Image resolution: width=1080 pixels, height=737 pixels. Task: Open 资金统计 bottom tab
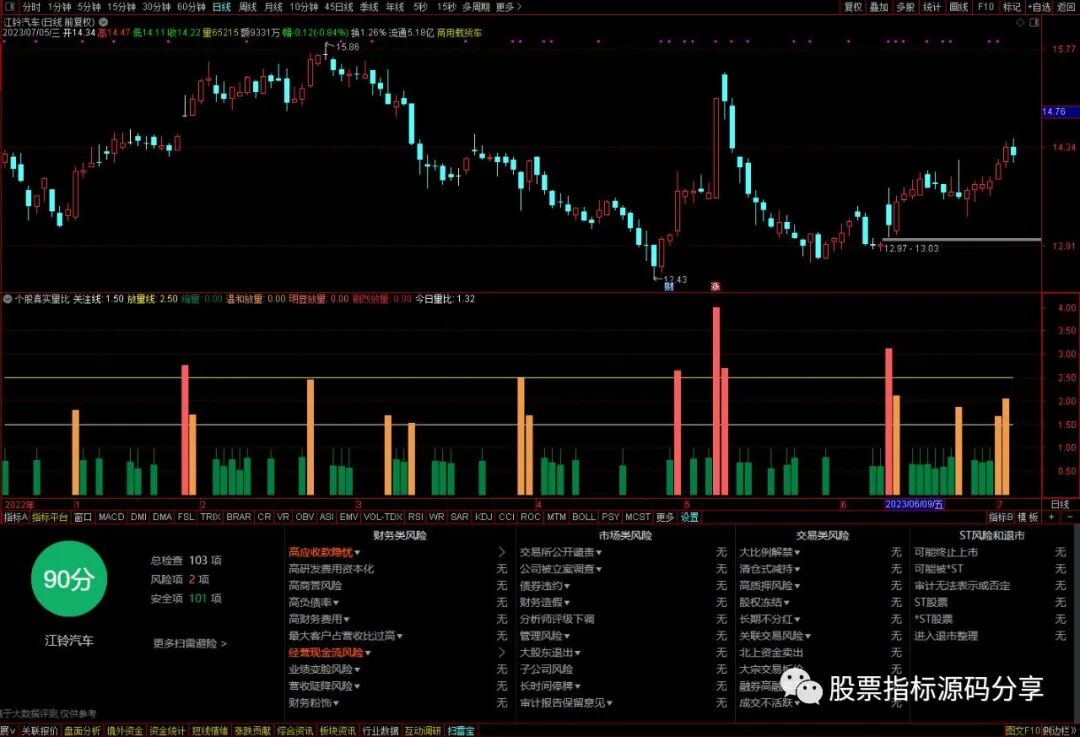click(167, 731)
